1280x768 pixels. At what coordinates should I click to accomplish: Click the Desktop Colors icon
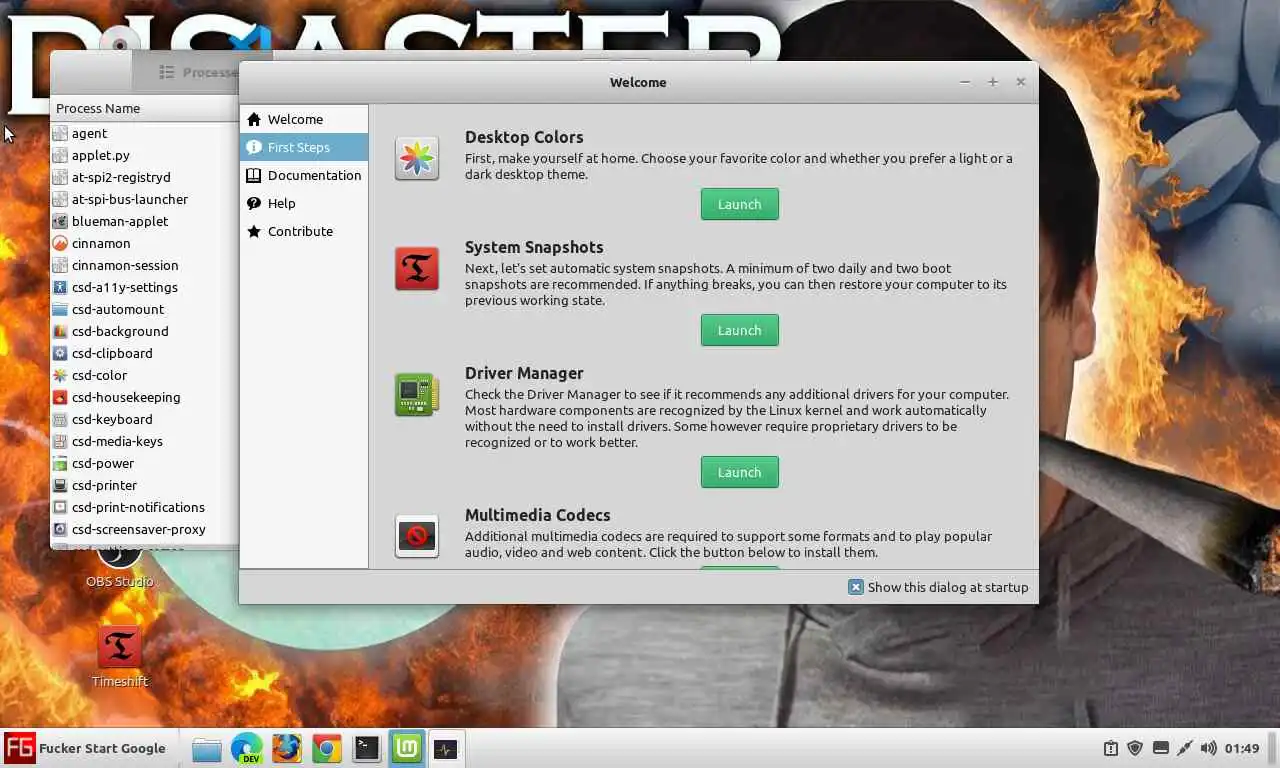(417, 159)
